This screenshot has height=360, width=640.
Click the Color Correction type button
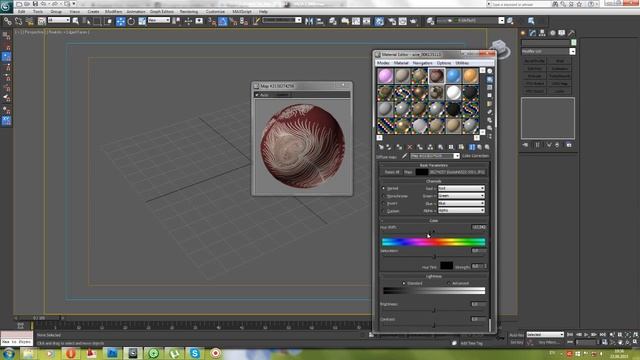pyautogui.click(x=475, y=156)
